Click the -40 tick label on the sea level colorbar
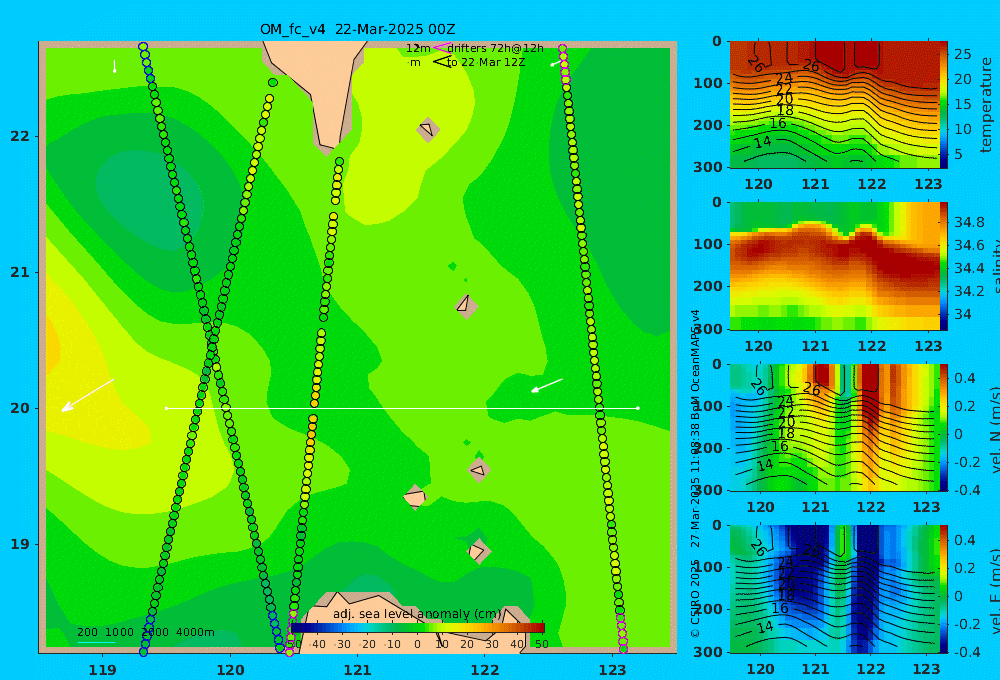This screenshot has width=1000, height=680. pyautogui.click(x=317, y=644)
